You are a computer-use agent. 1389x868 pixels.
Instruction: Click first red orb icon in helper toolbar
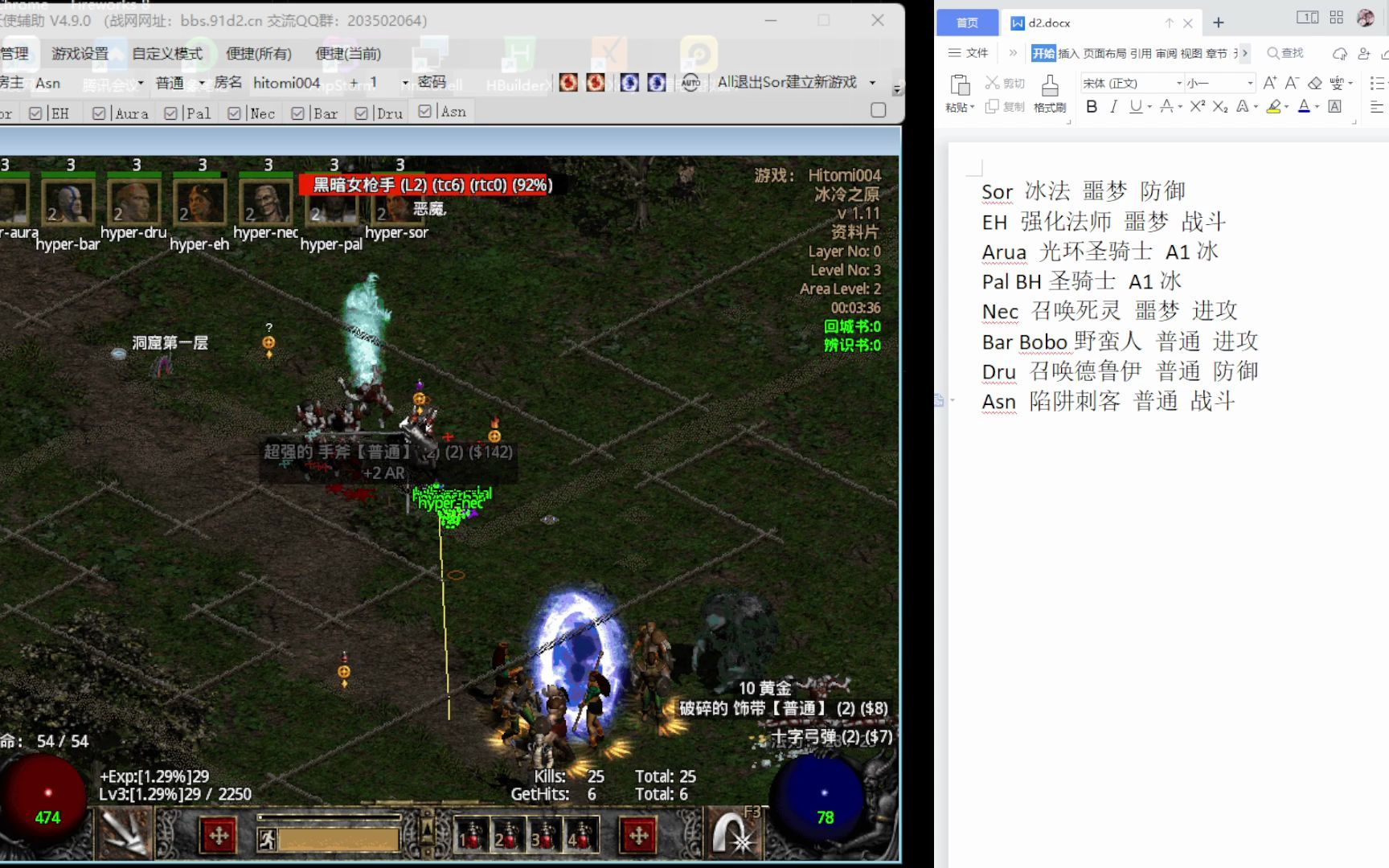coord(568,82)
